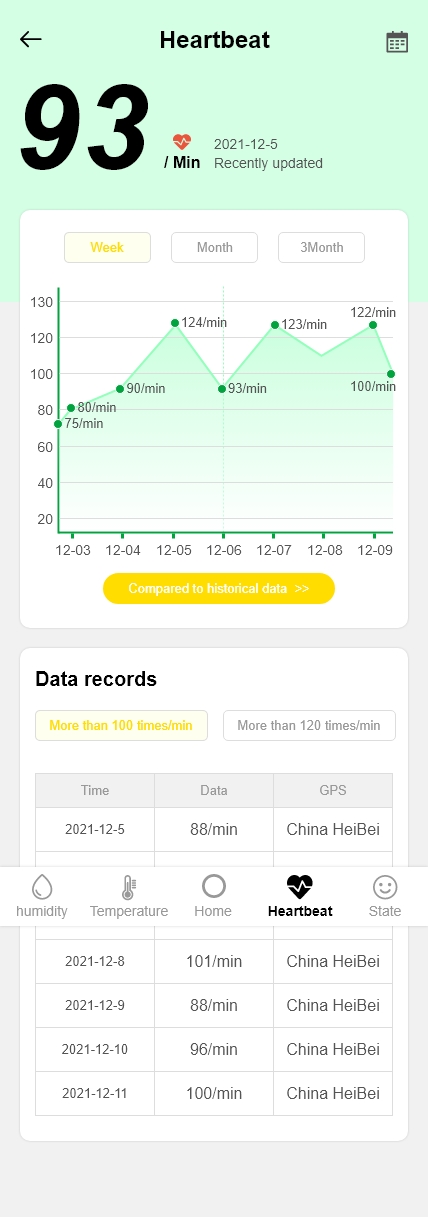This screenshot has width=428, height=1217.
Task: Go to Home circle icon
Action: [x=213, y=886]
